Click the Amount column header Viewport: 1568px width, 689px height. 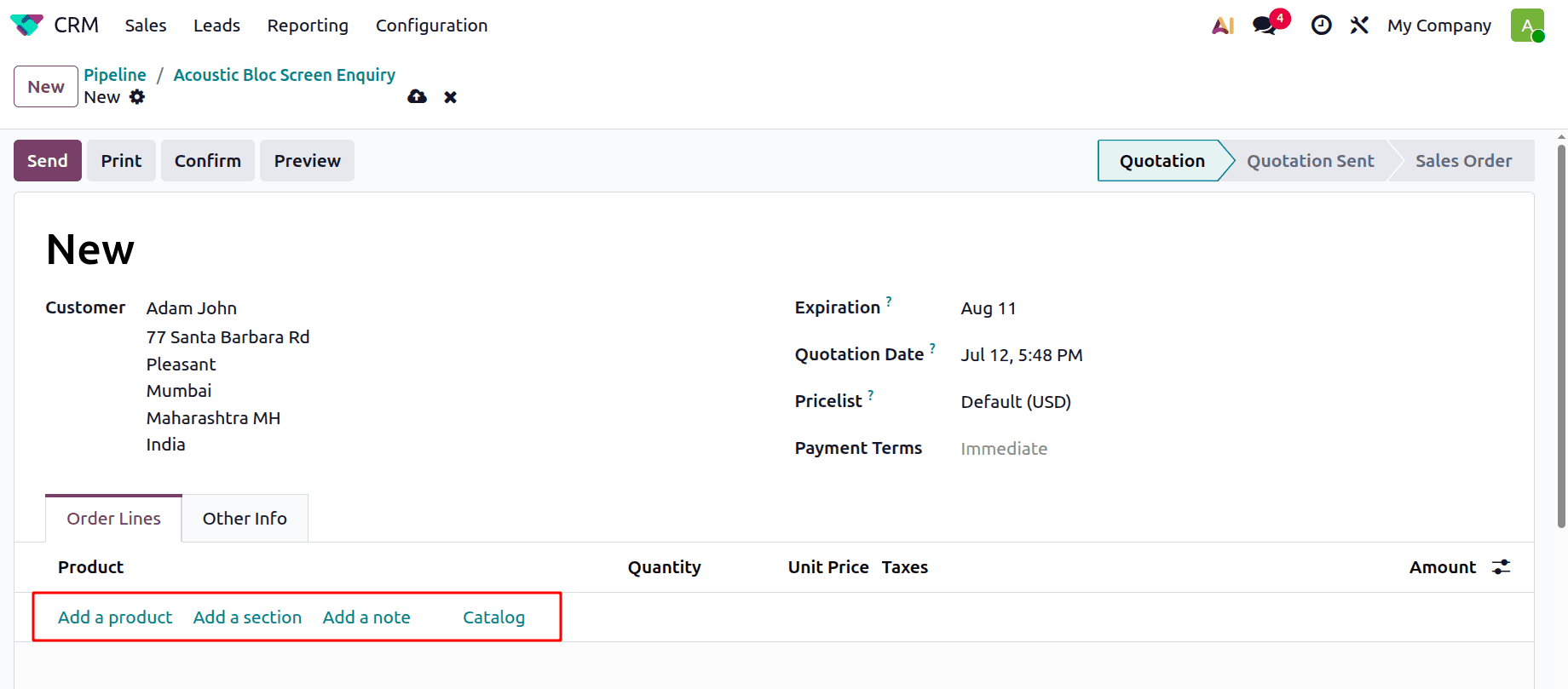coord(1443,567)
